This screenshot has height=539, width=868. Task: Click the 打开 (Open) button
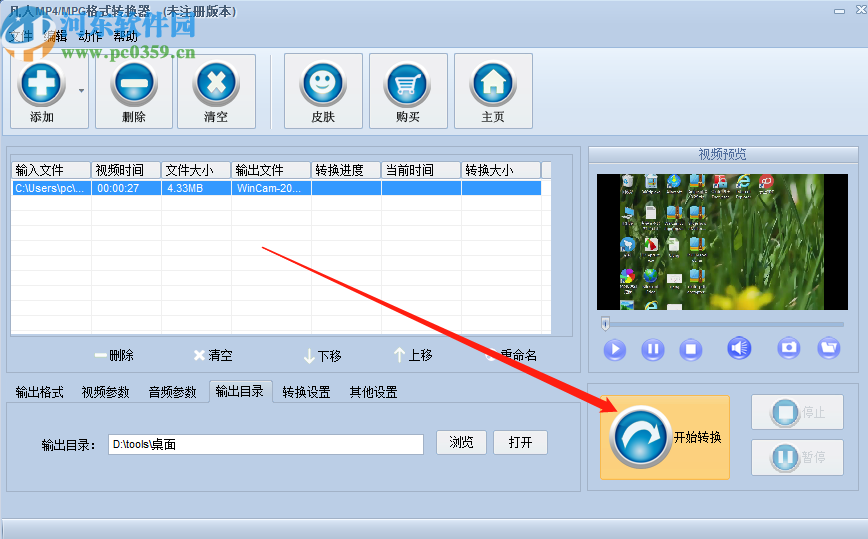520,442
